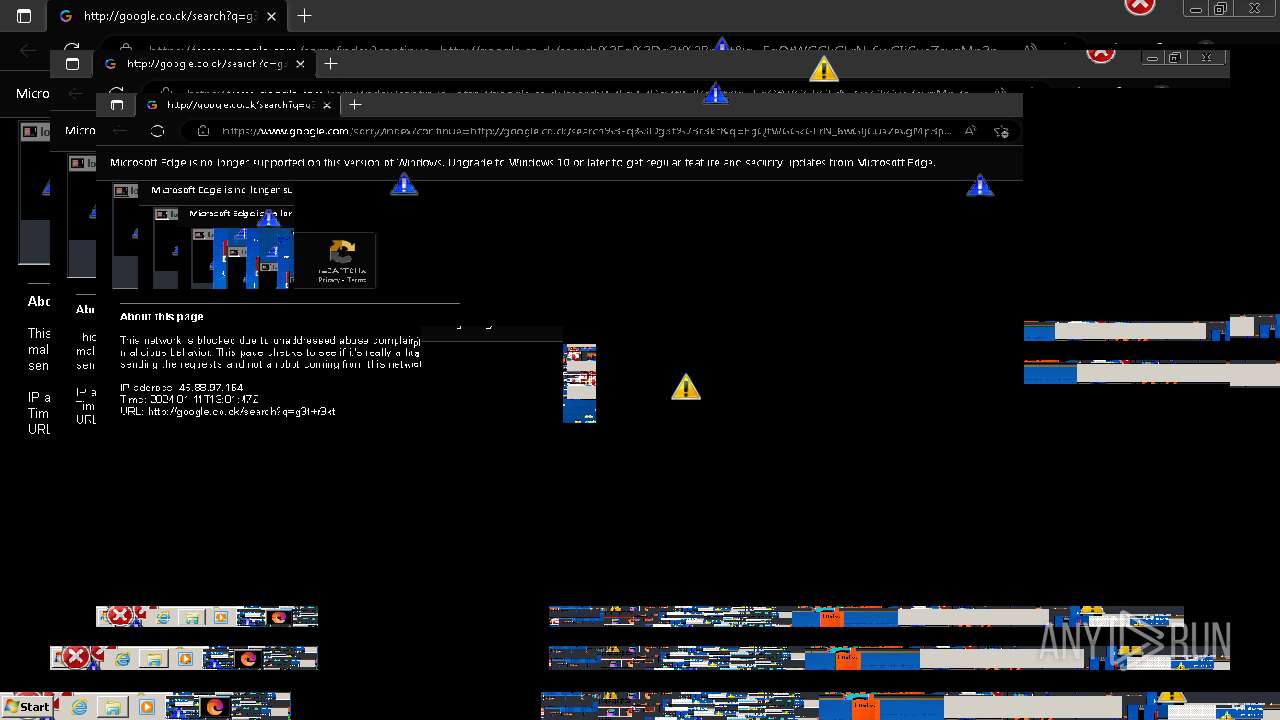Click the Edge no longer supported notice
The width and height of the screenshot is (1280, 720).
click(x=522, y=162)
